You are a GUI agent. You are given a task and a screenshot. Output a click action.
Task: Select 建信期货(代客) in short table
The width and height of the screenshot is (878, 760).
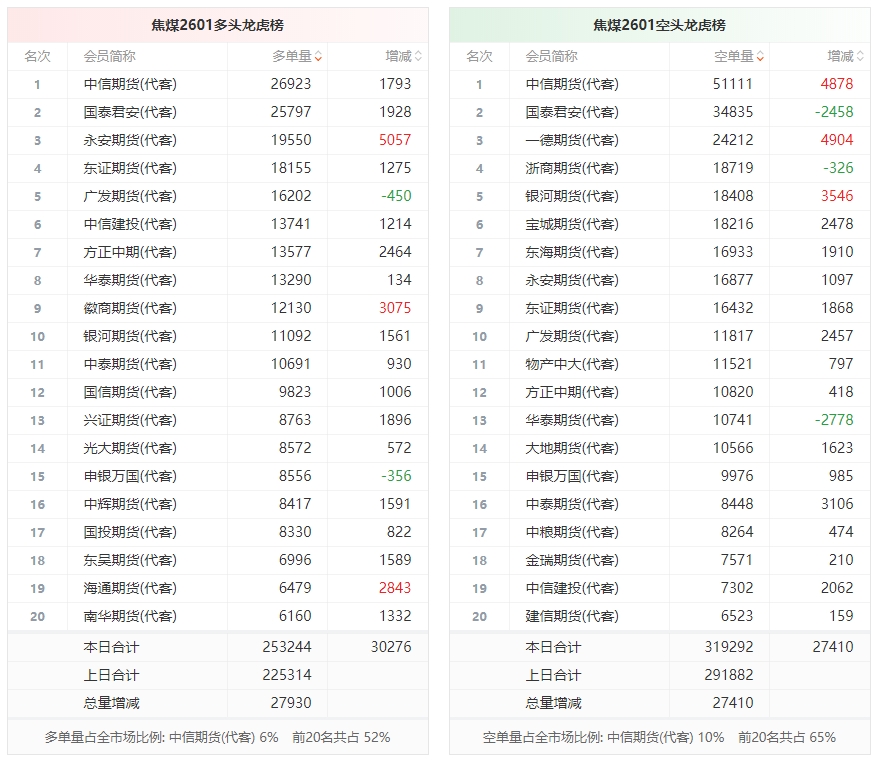572,616
